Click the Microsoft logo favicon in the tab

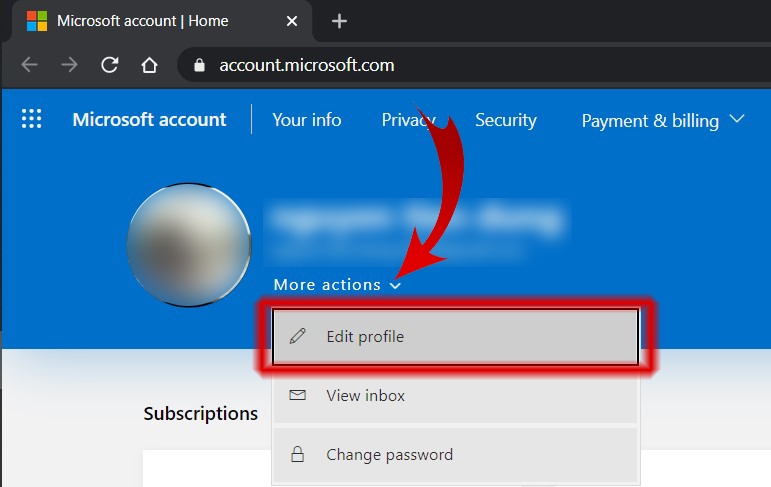coord(37,21)
